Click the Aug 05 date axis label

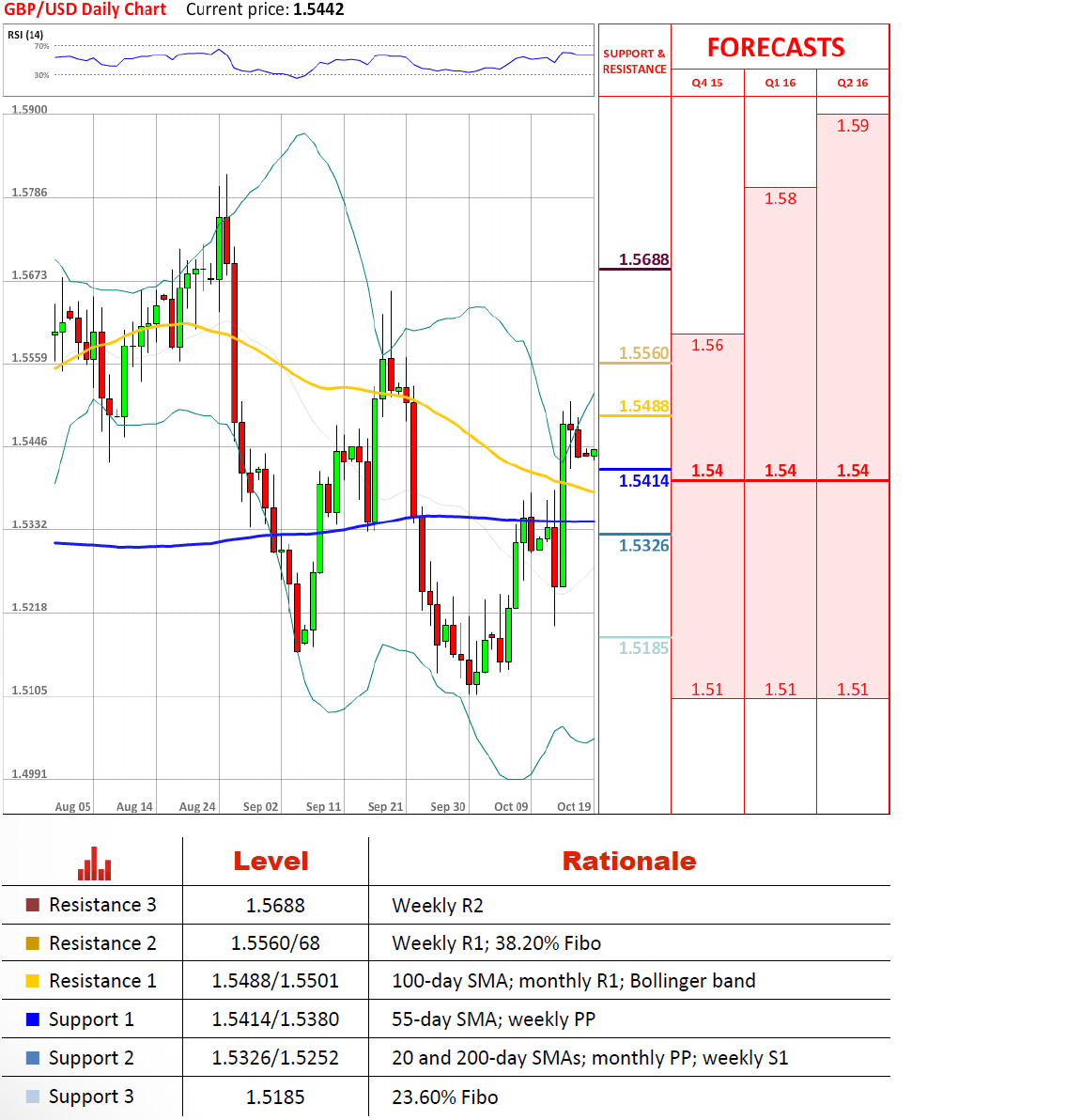(x=73, y=806)
